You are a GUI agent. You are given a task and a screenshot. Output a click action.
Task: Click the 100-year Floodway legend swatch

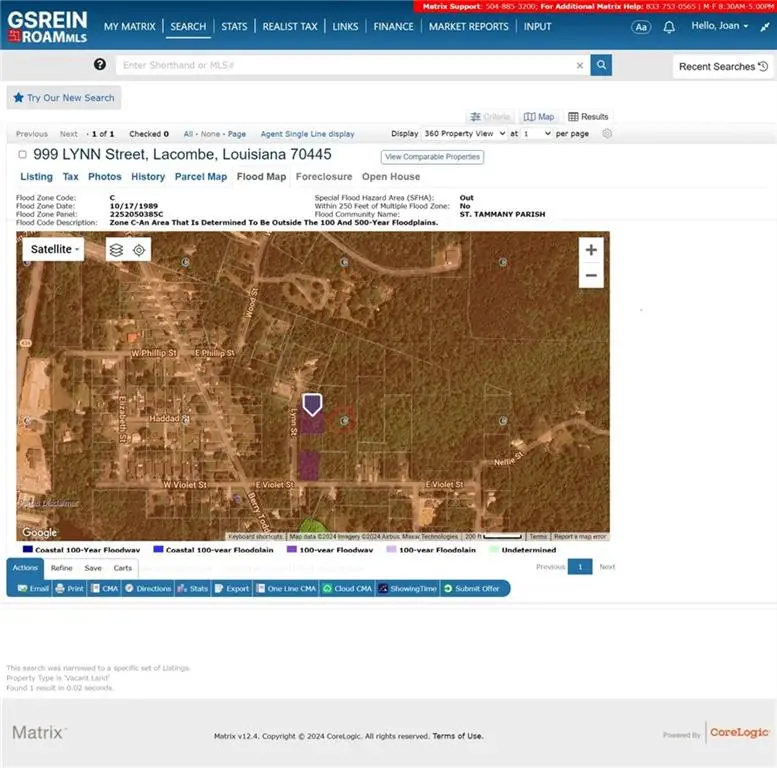point(292,550)
